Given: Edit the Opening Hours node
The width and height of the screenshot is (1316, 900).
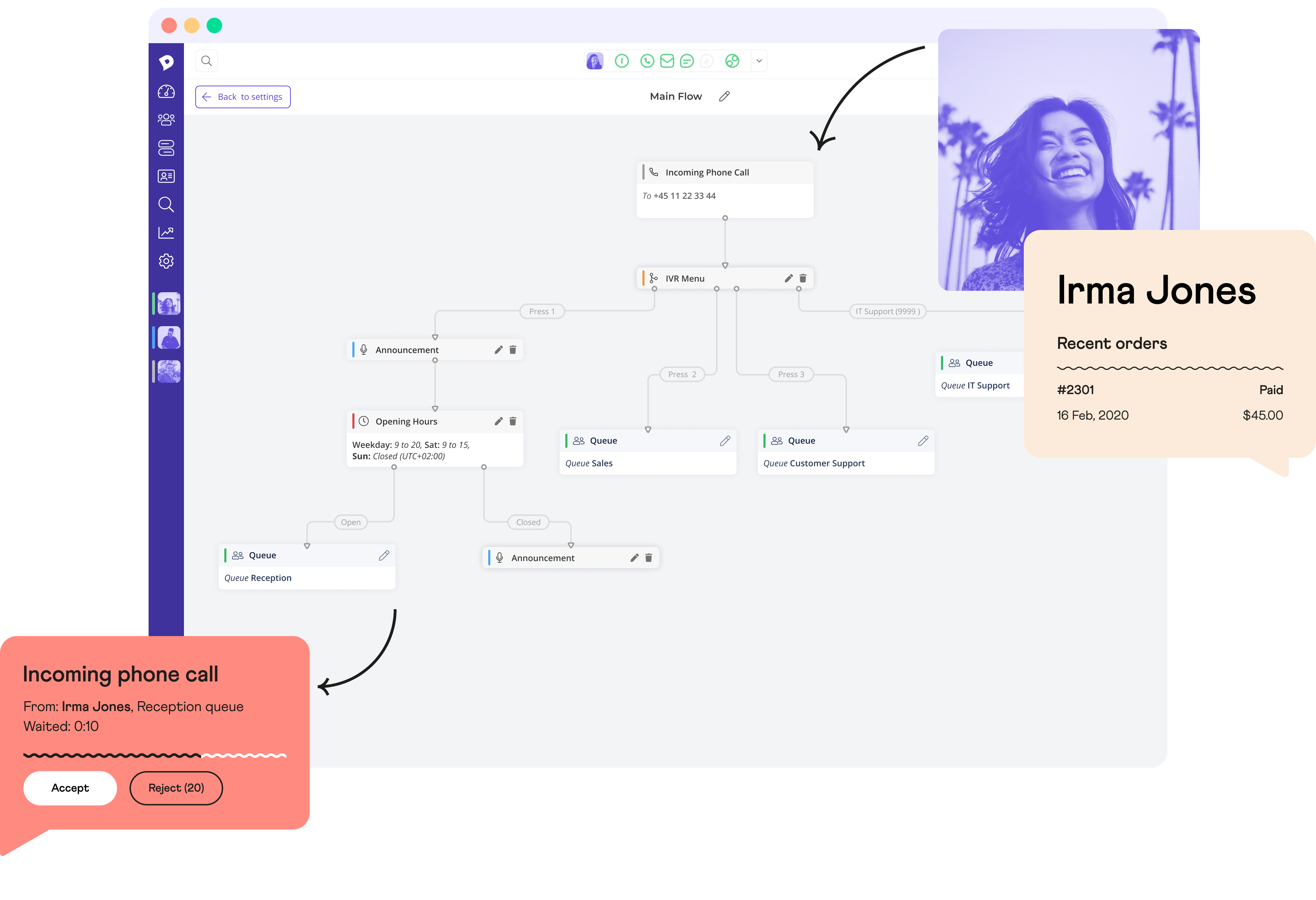Looking at the screenshot, I should coord(498,421).
